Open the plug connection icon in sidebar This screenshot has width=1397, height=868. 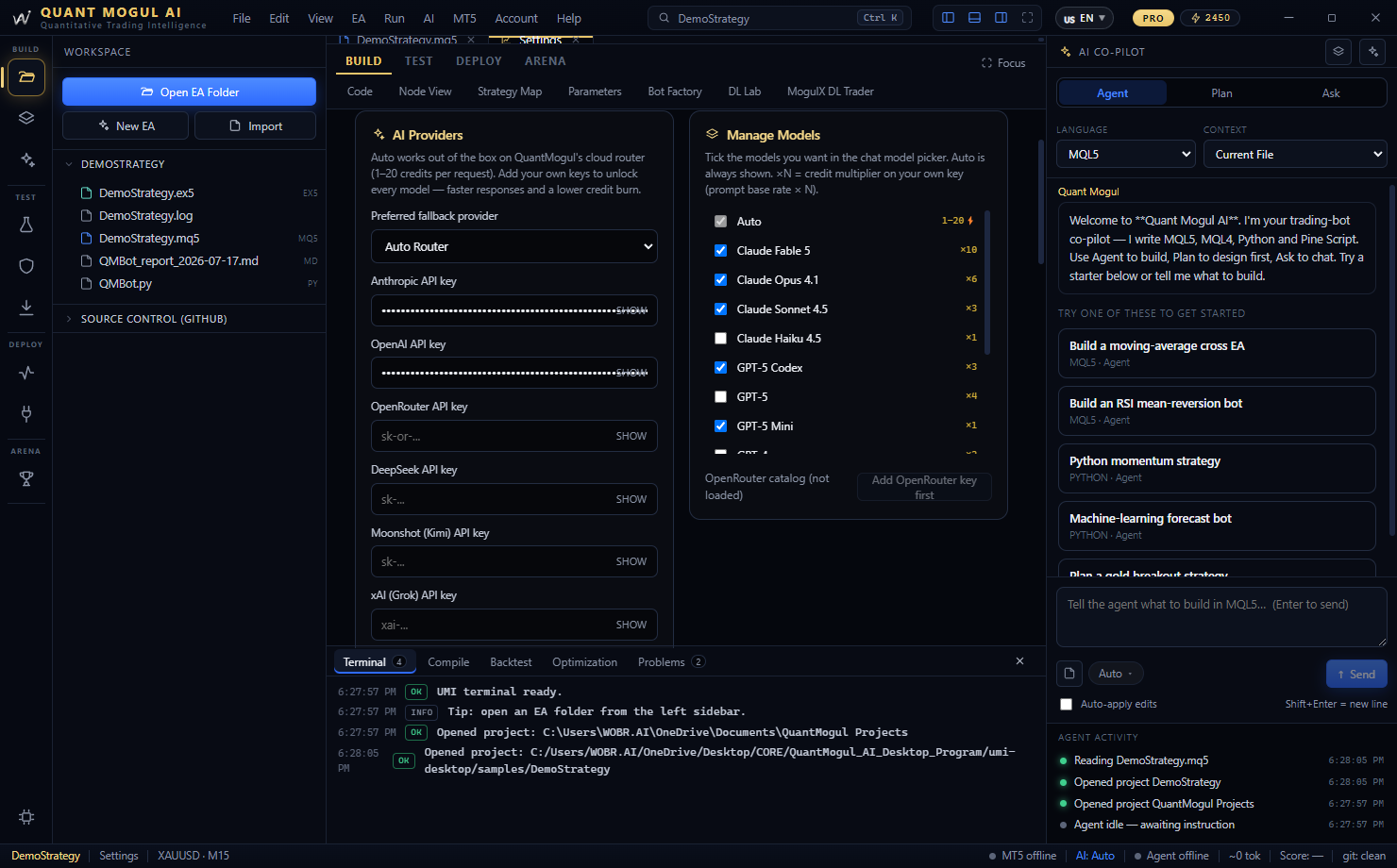26,413
